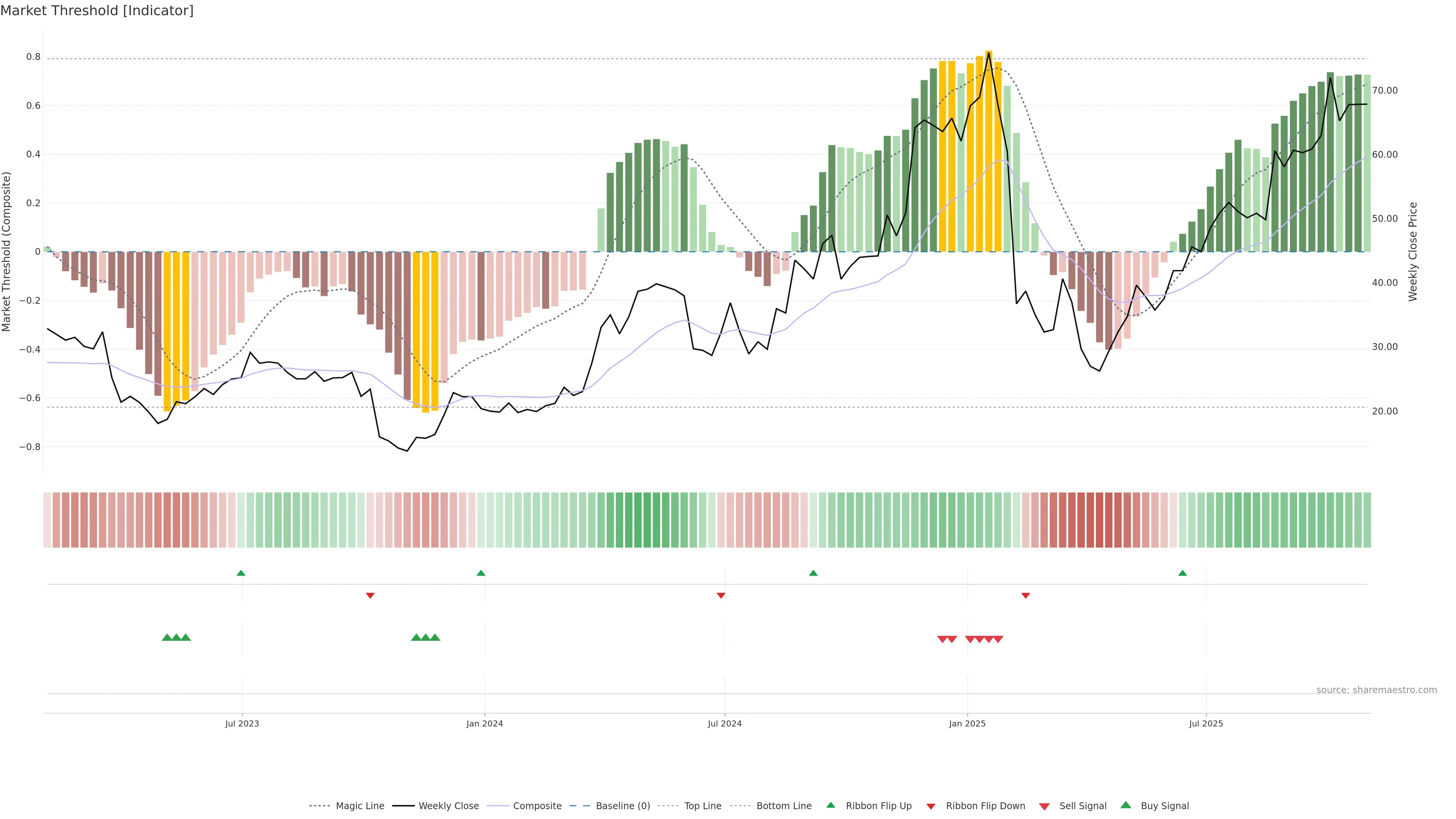Screen dimensions: 1456x819
Task: Click the Magic Line legend entry
Action: tap(359, 806)
